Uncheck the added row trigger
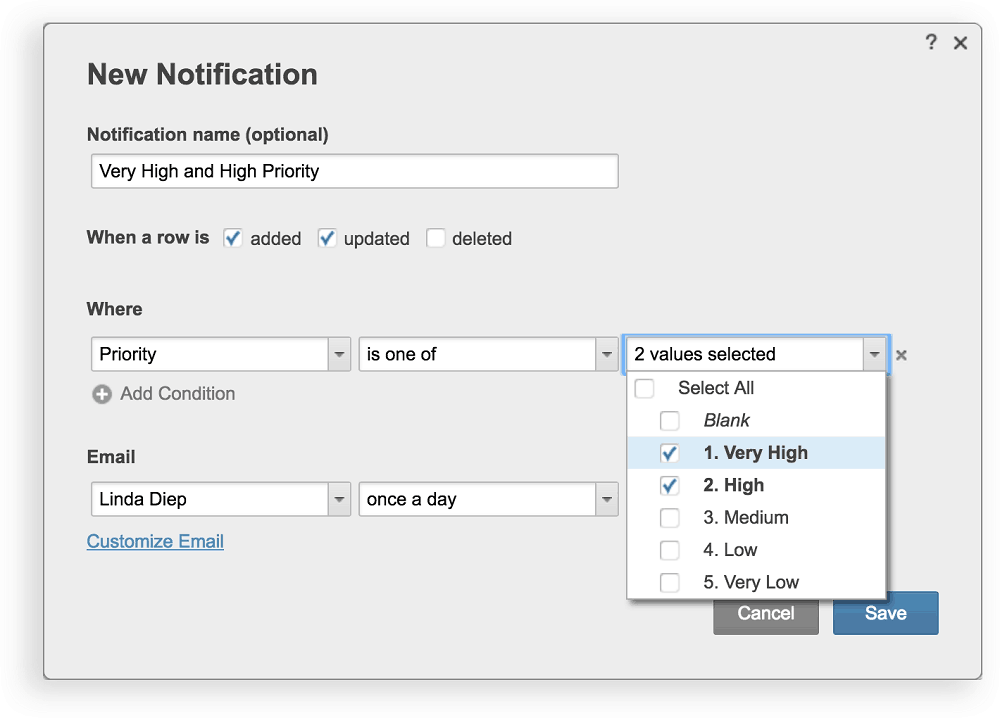The width and height of the screenshot is (1000, 718). click(x=232, y=238)
